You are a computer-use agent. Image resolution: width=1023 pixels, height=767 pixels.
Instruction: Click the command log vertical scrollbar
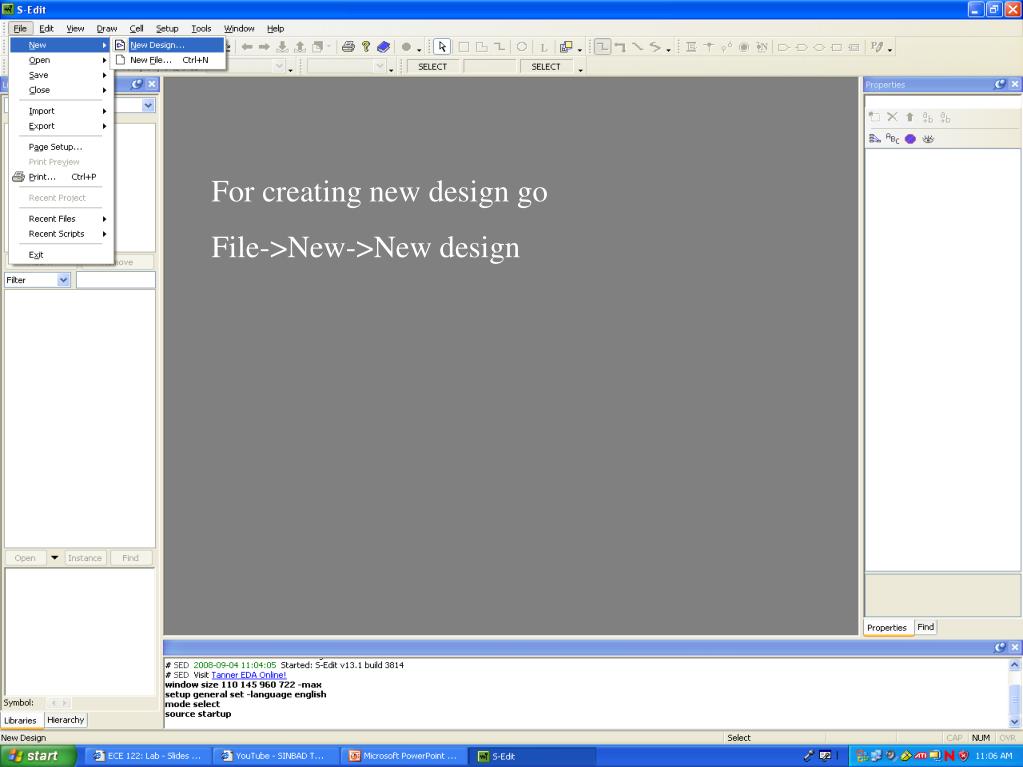click(x=1015, y=693)
